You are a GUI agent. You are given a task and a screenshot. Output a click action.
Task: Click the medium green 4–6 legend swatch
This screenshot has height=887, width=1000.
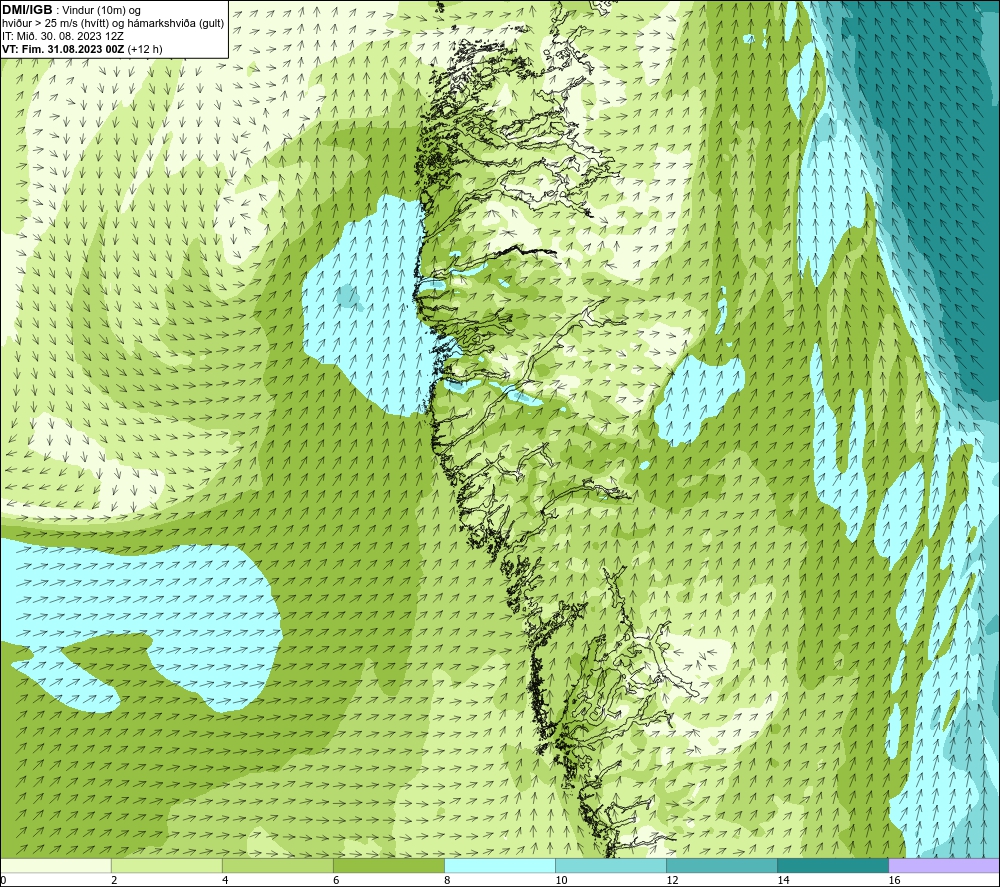(x=278, y=865)
